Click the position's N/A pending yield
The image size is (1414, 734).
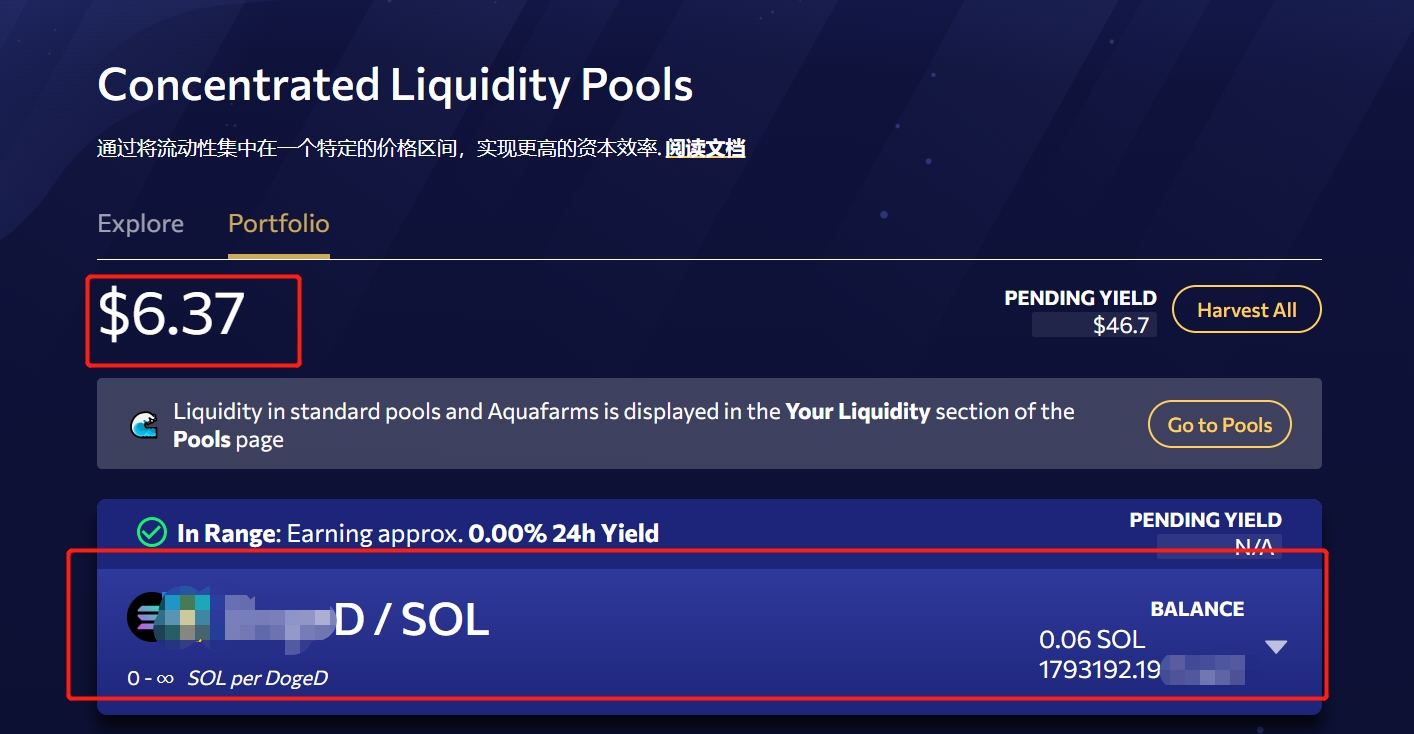tap(1253, 547)
